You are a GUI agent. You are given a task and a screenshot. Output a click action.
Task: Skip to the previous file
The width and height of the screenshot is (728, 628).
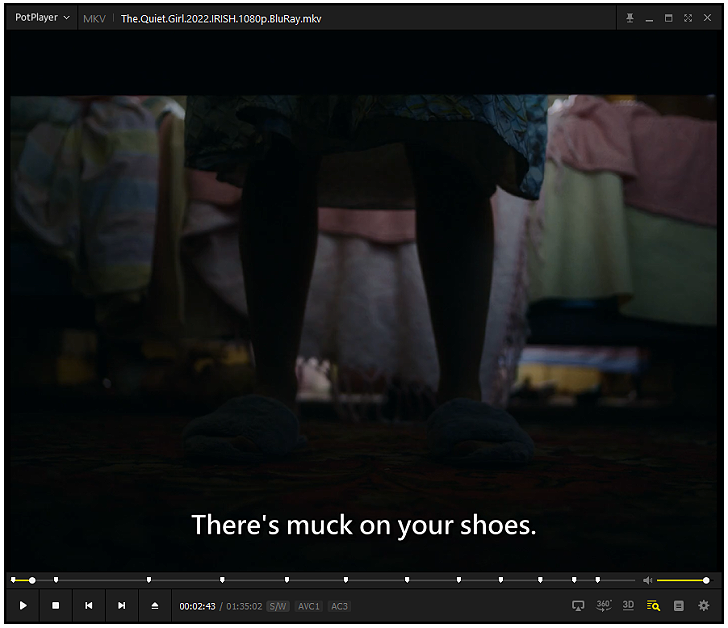point(89,605)
